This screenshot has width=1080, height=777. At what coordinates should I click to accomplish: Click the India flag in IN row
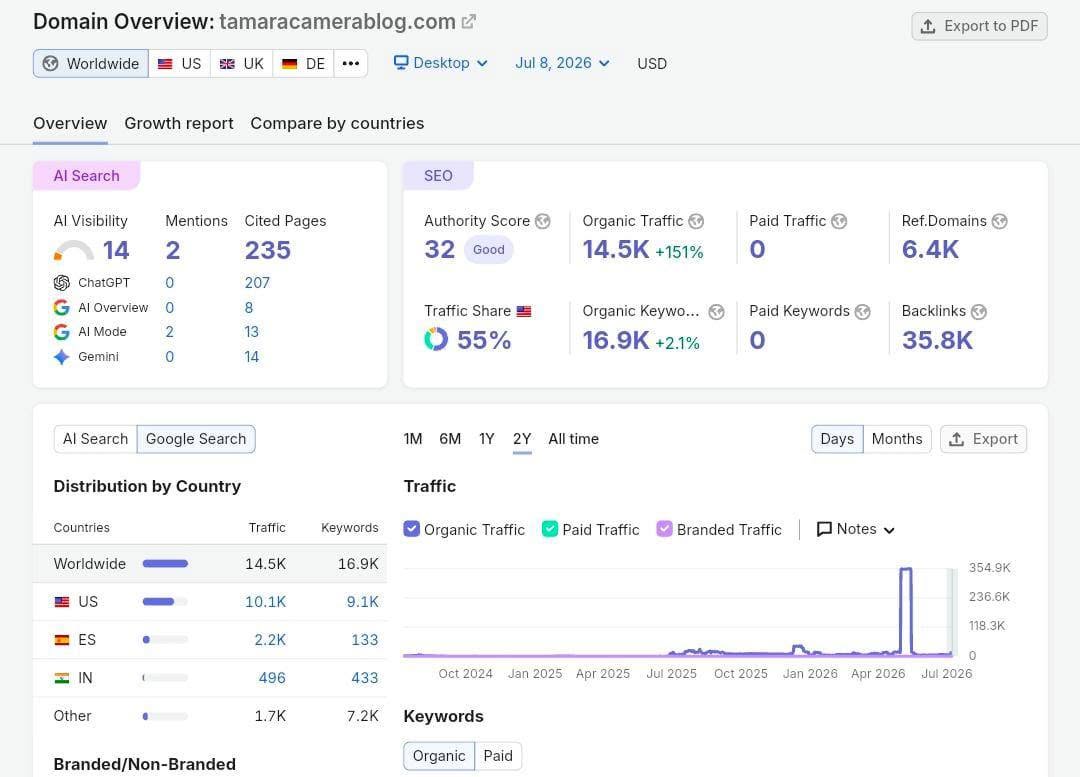(x=62, y=678)
